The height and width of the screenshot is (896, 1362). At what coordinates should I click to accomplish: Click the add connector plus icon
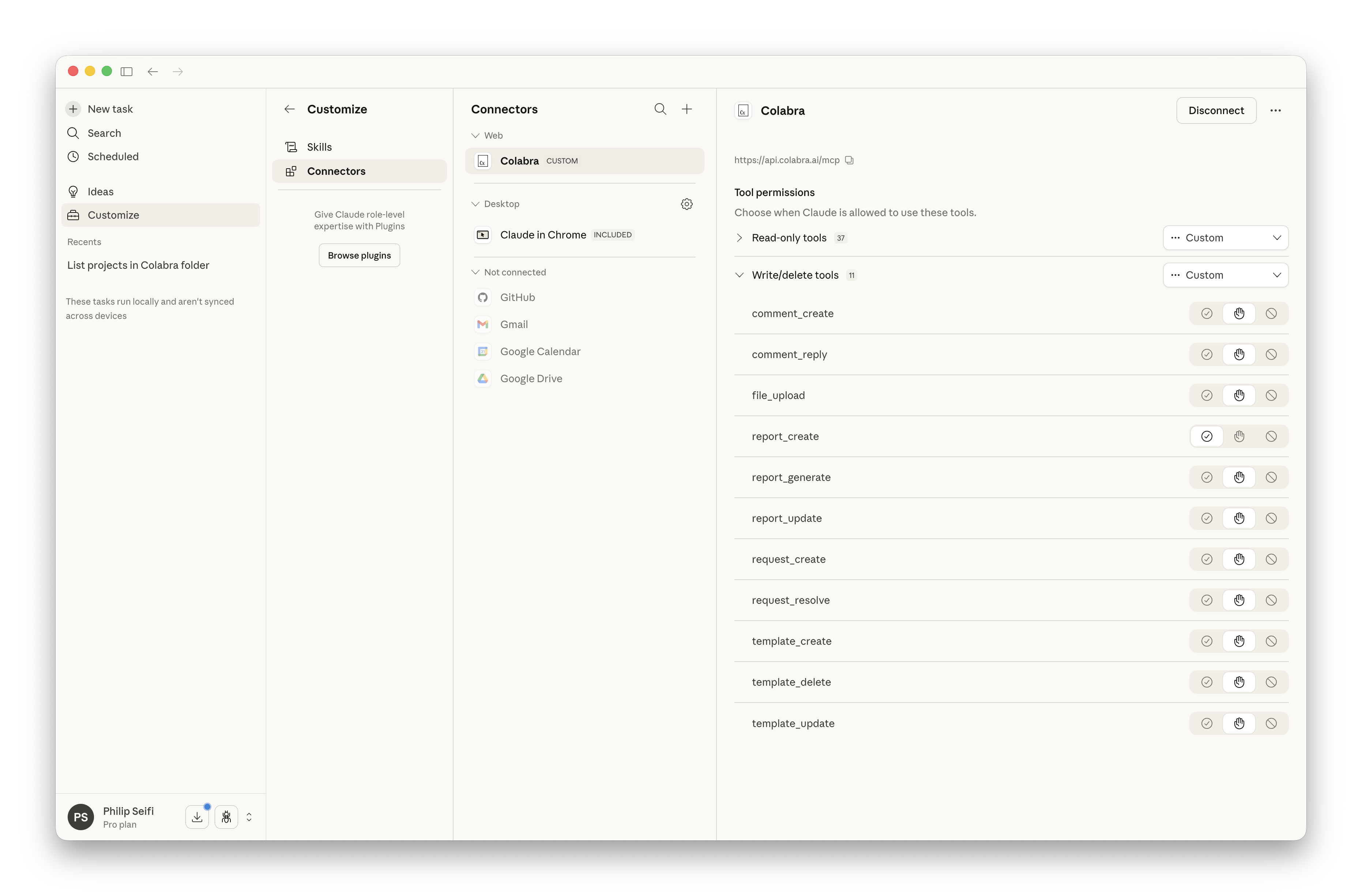tap(687, 109)
